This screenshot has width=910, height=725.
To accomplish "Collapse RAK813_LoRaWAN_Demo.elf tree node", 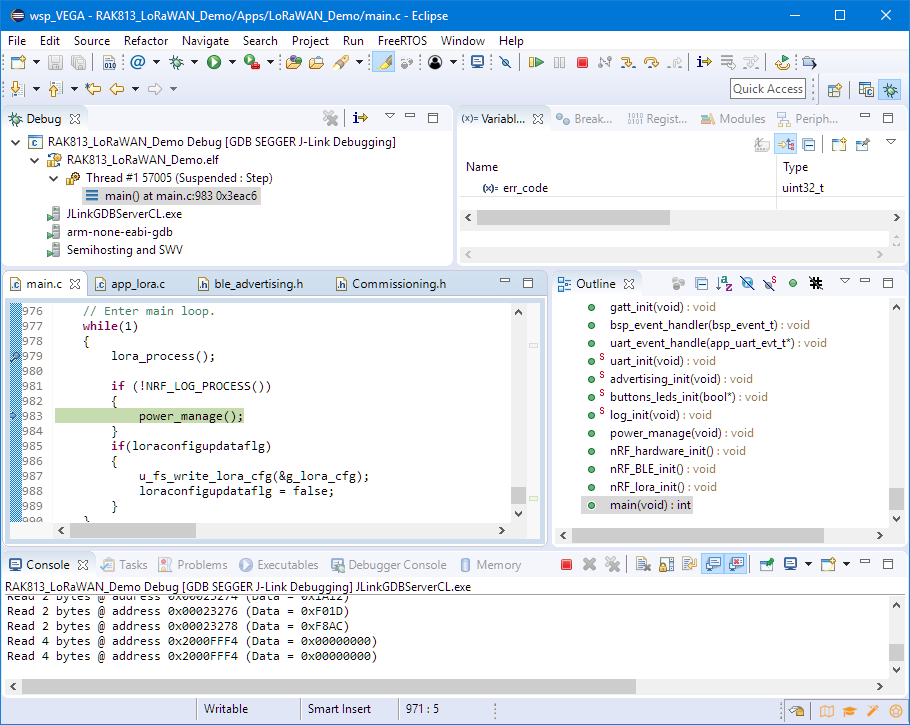I will (x=36, y=160).
